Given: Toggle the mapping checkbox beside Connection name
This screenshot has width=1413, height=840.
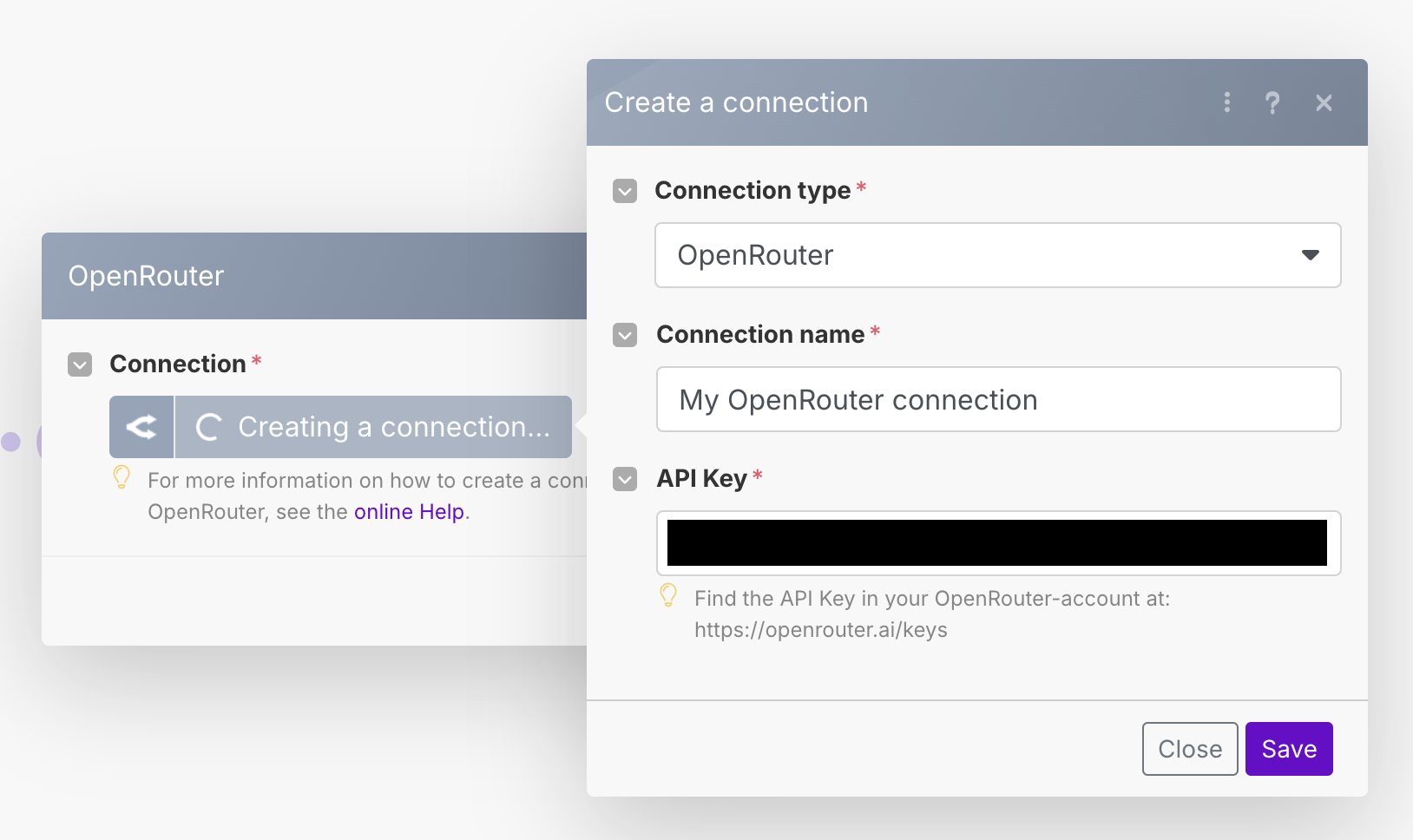Looking at the screenshot, I should click(x=624, y=335).
